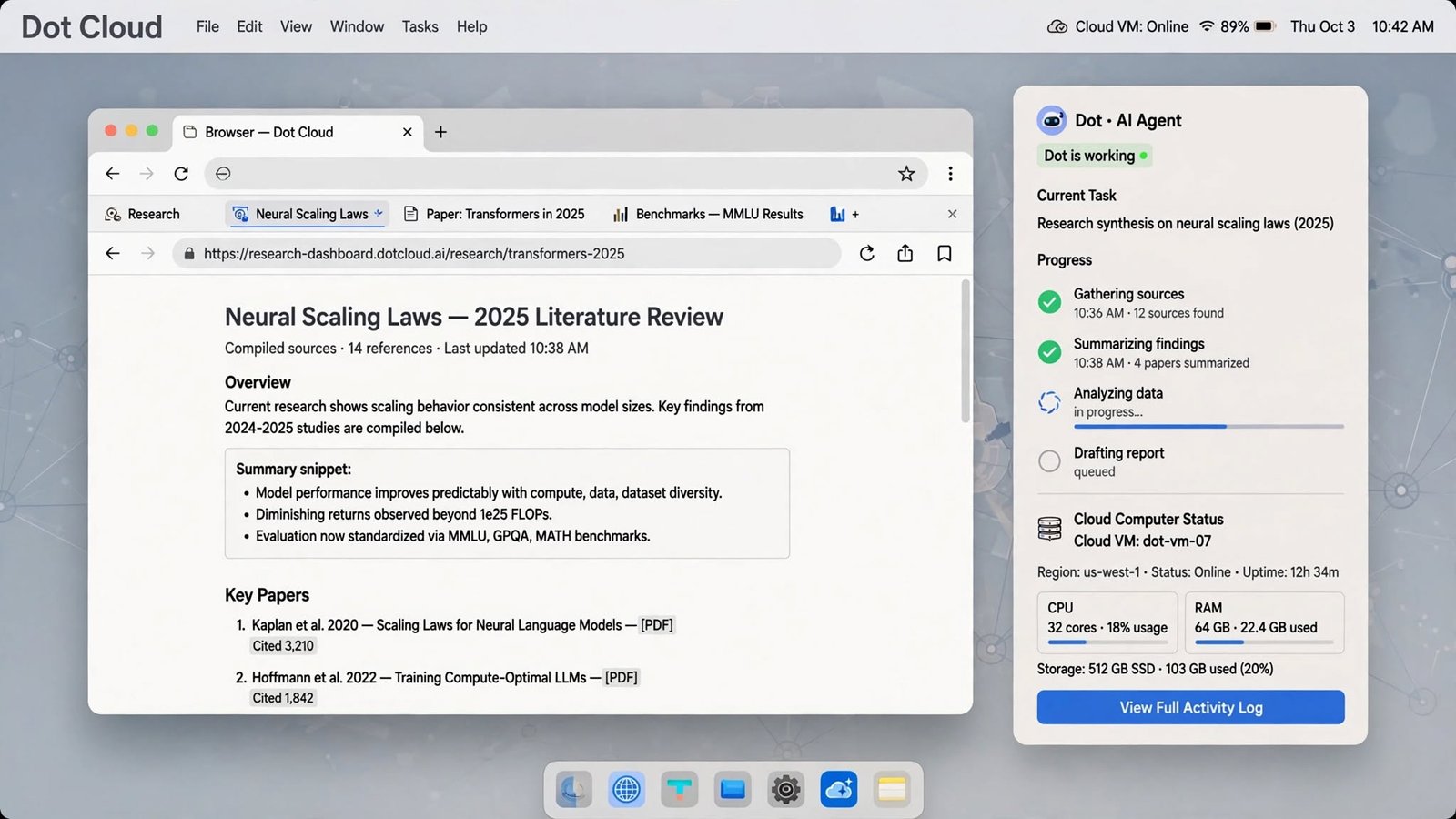Viewport: 1456px width, 819px height.
Task: Click the research-dashboard URL address field
Action: [x=506, y=254]
